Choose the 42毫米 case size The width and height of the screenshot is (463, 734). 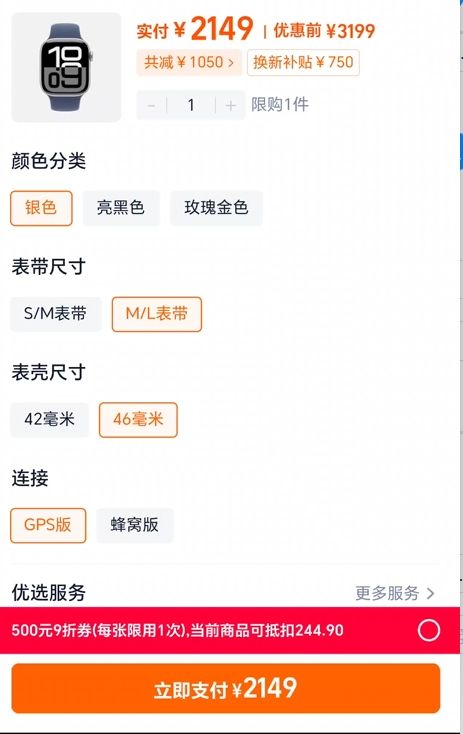tap(49, 420)
